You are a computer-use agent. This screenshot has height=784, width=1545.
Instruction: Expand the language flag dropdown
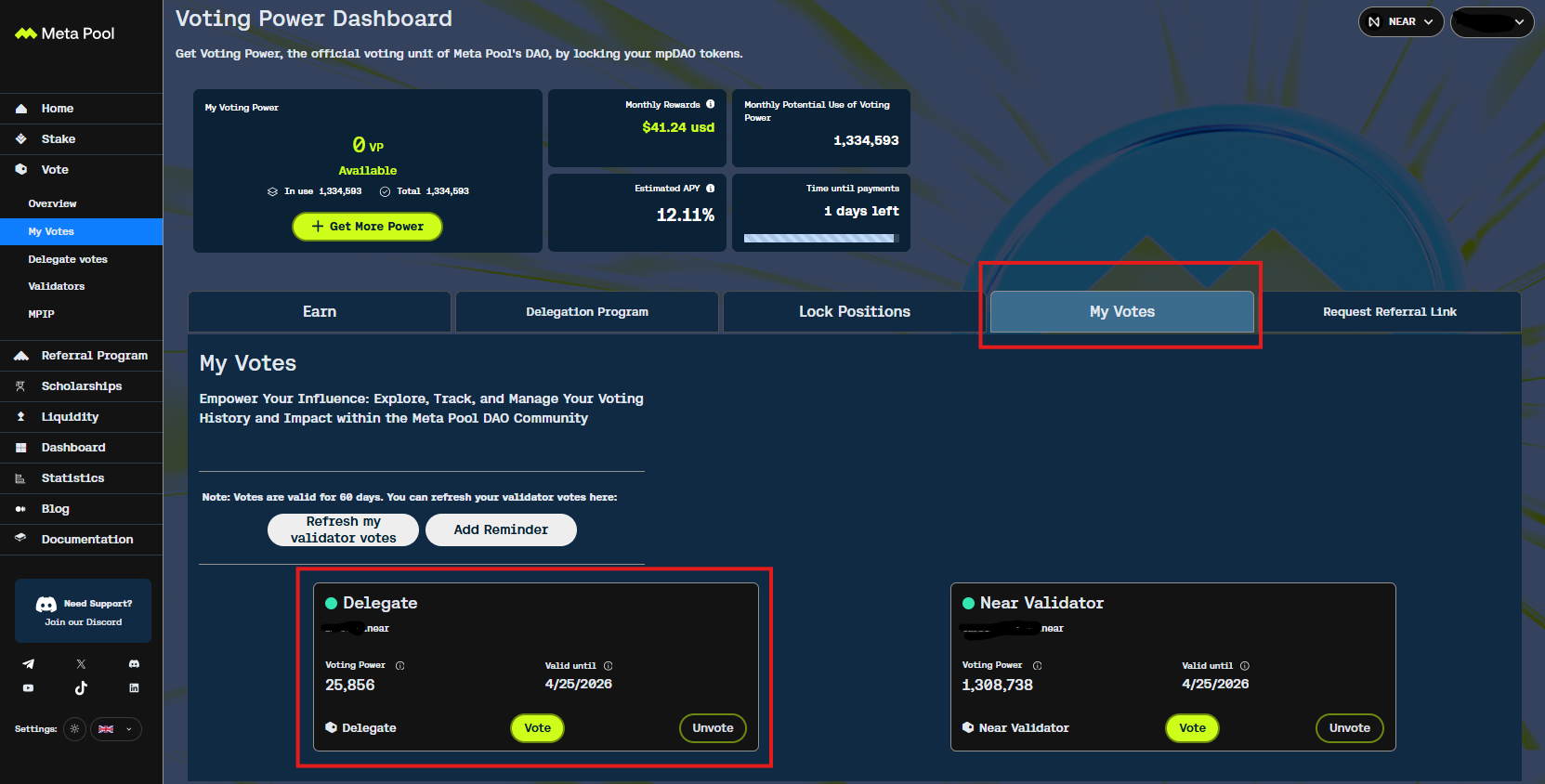click(116, 729)
